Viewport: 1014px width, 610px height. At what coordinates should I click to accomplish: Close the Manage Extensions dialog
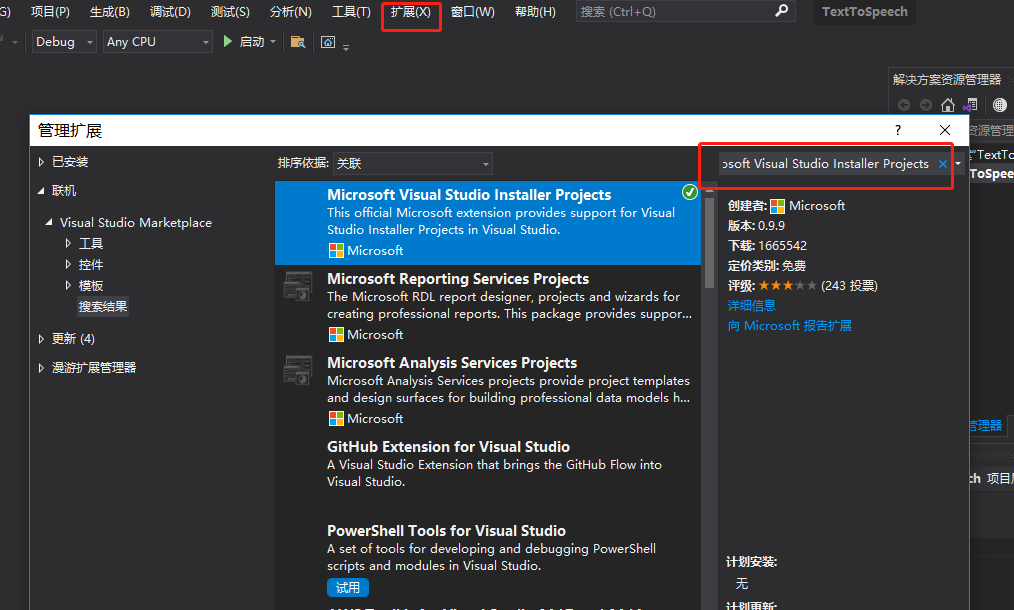[x=945, y=130]
